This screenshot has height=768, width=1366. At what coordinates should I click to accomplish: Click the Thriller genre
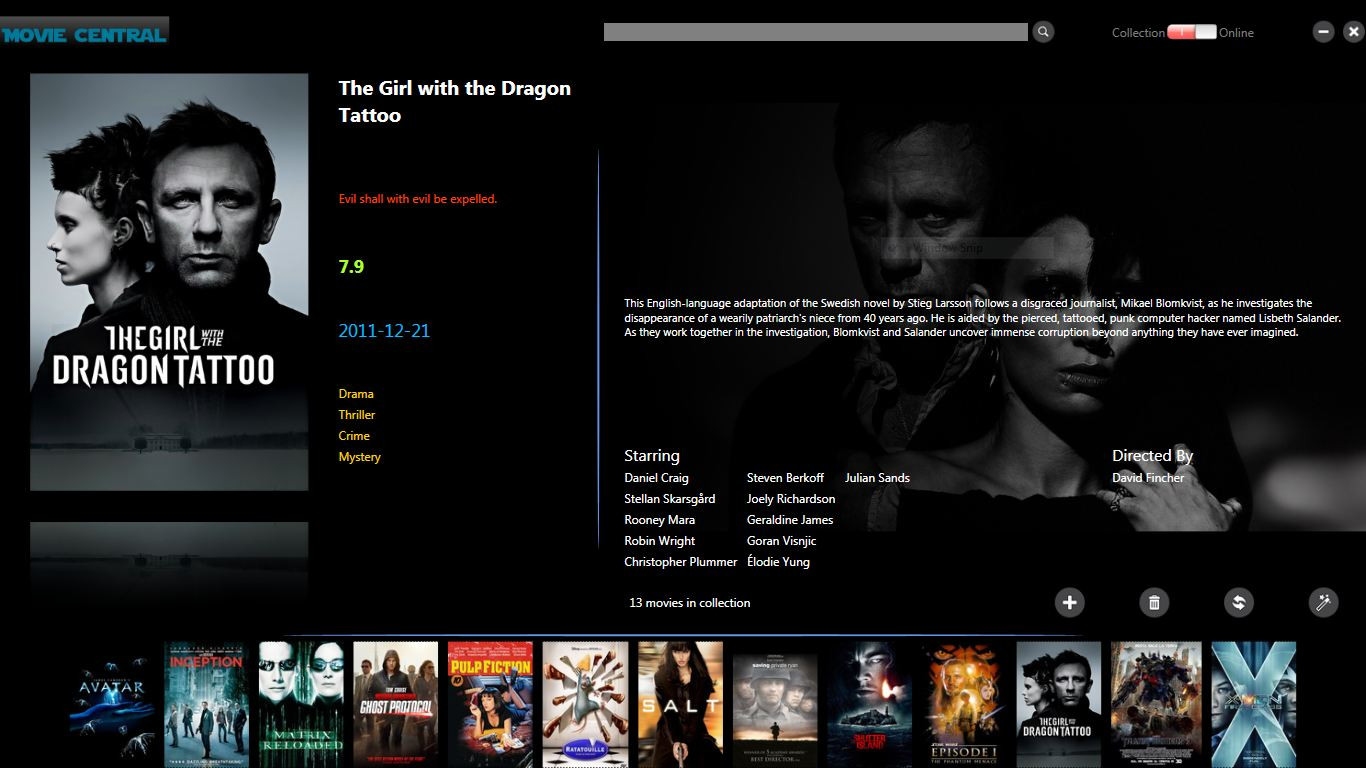(x=357, y=415)
